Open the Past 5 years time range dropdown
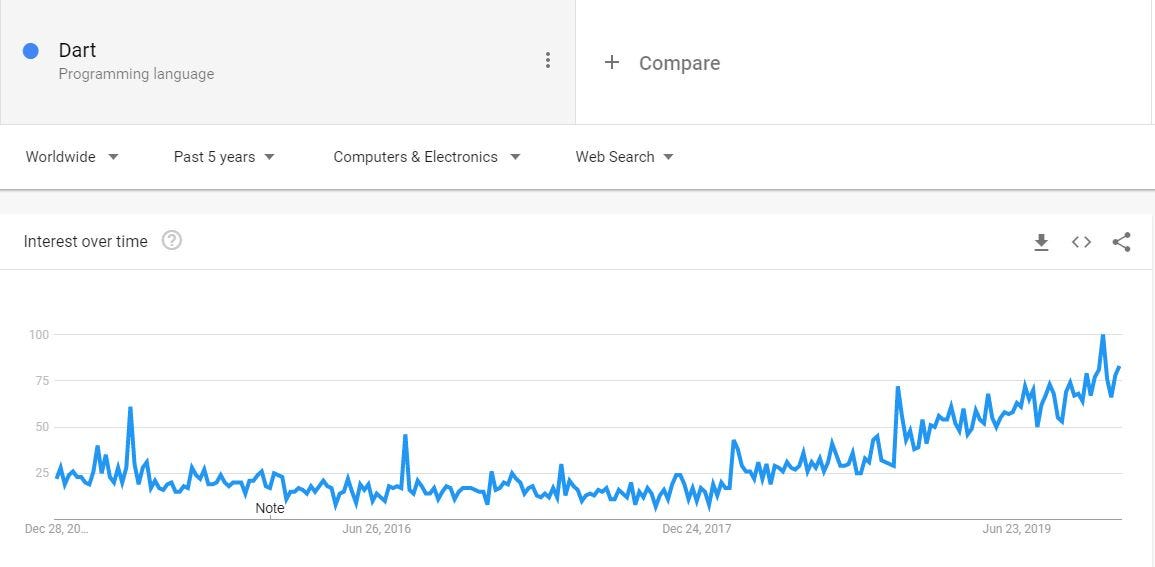Image resolution: width=1155 pixels, height=567 pixels. tap(224, 157)
